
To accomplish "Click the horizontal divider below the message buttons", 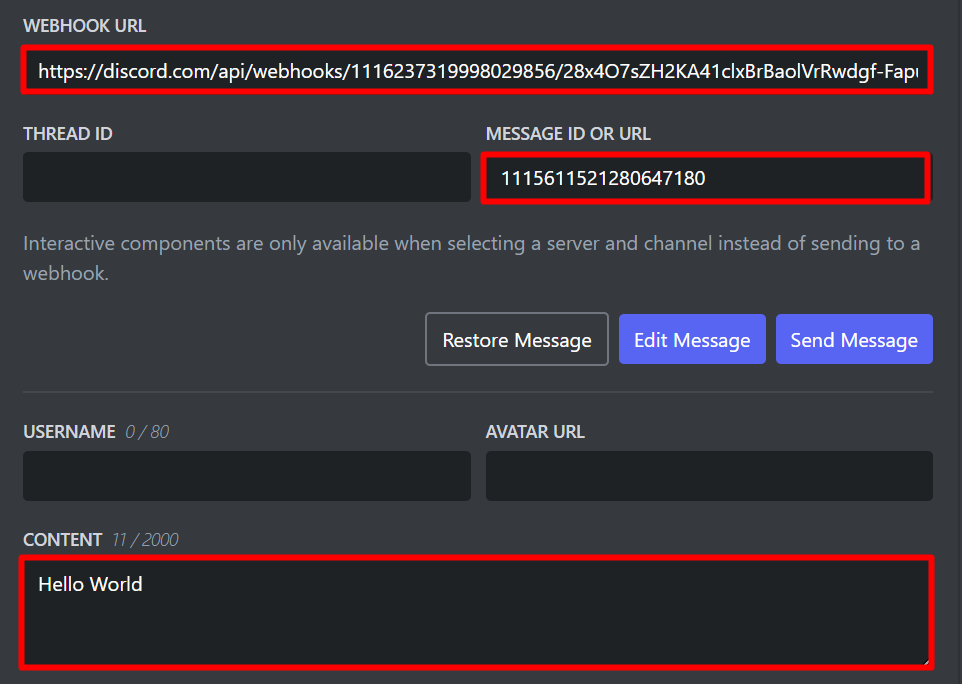I will click(477, 391).
